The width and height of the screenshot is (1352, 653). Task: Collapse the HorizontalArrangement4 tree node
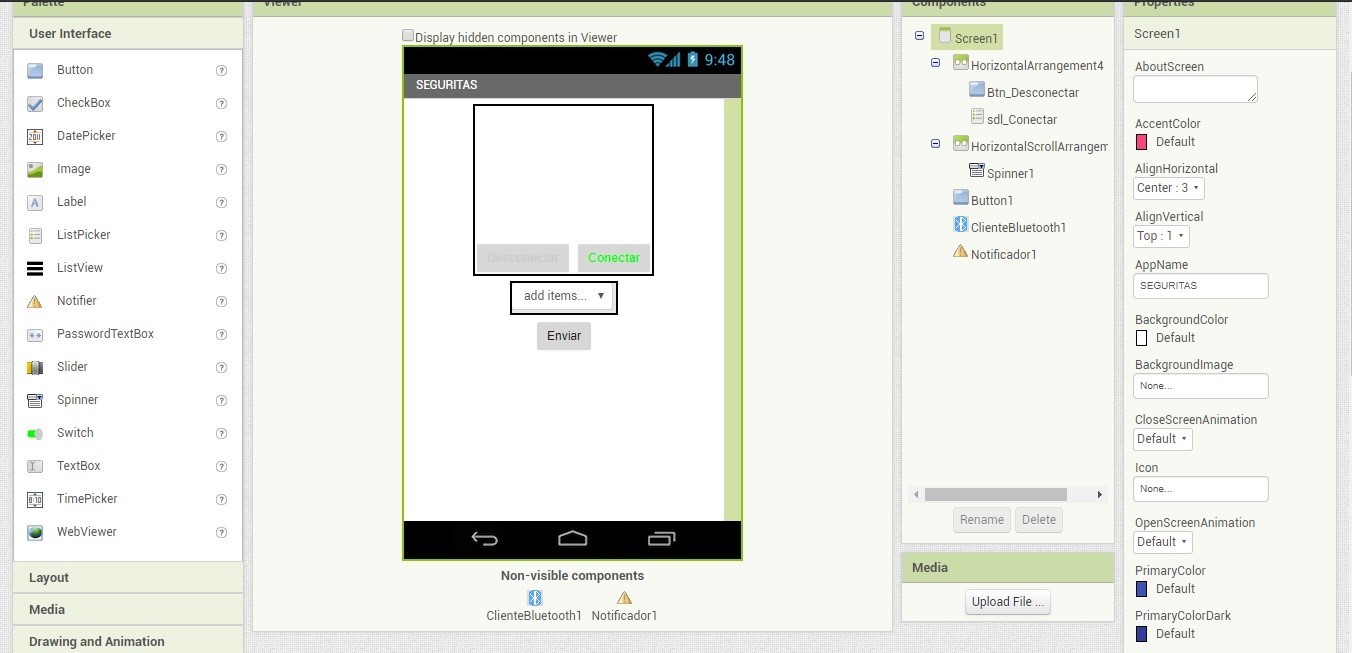tap(936, 62)
